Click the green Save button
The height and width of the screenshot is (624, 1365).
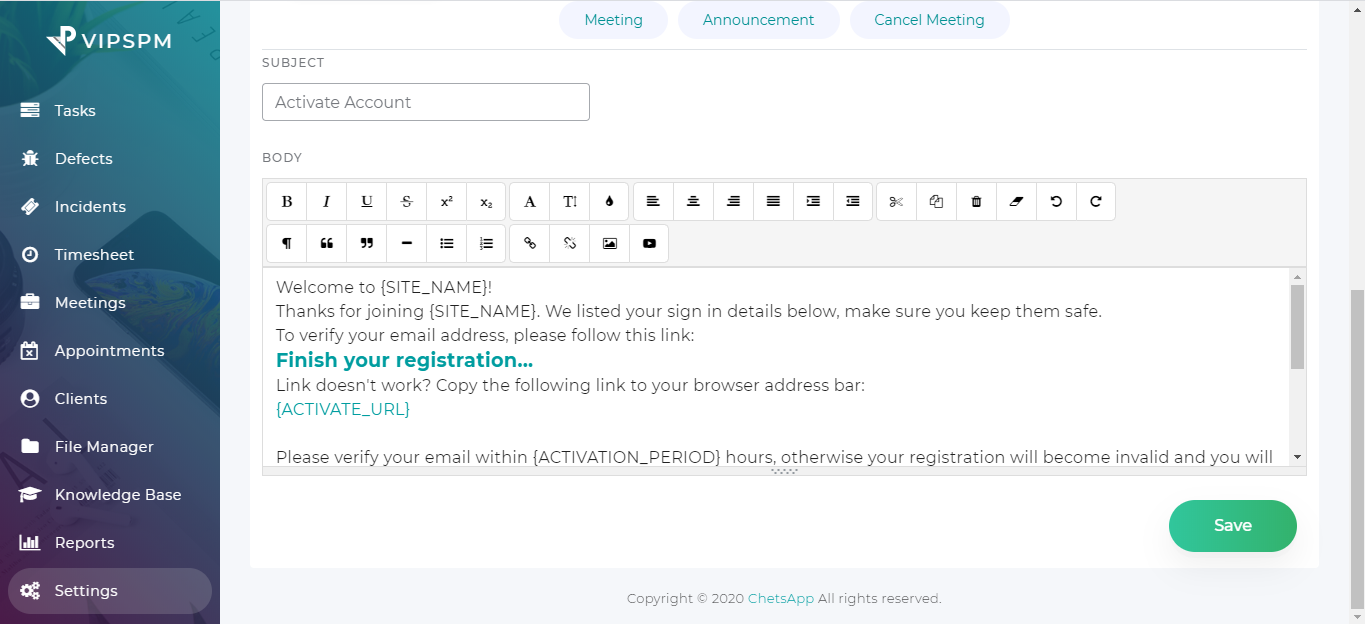1232,526
